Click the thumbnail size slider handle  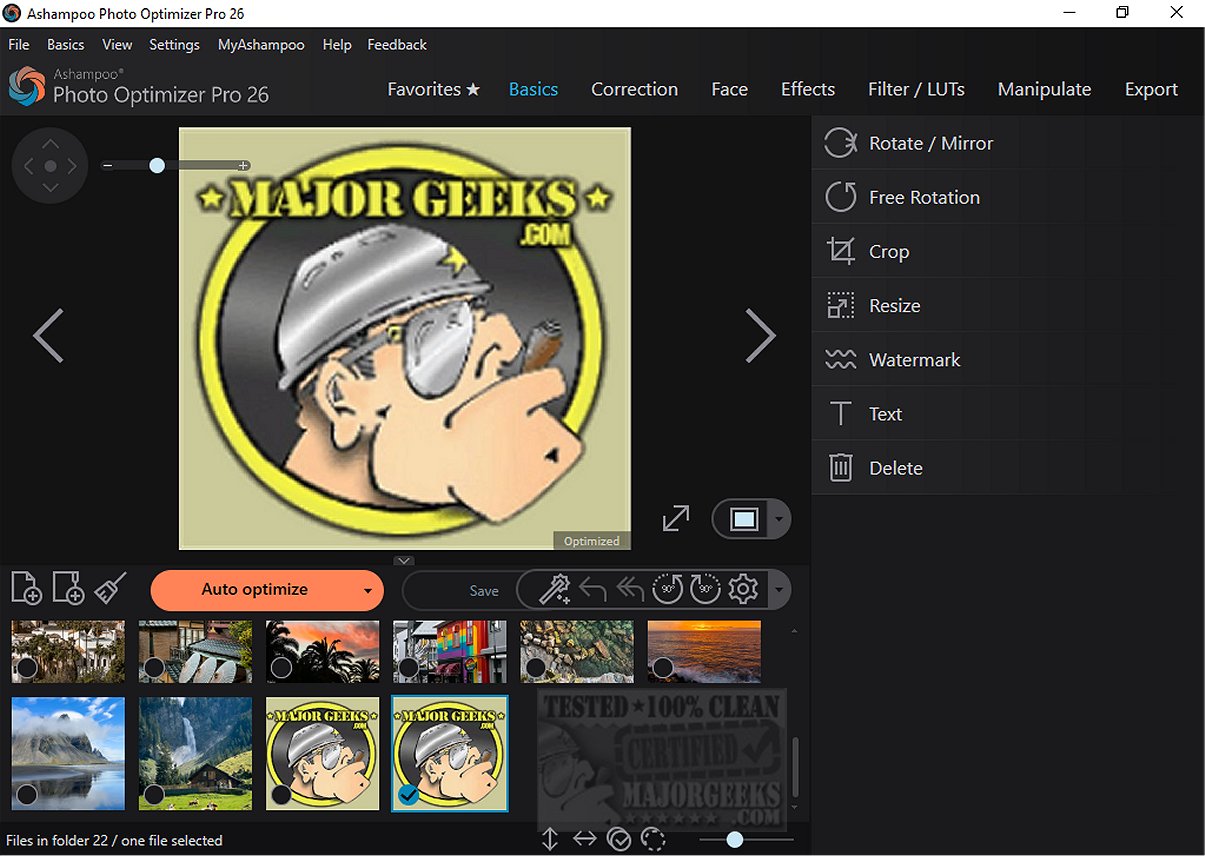point(735,840)
